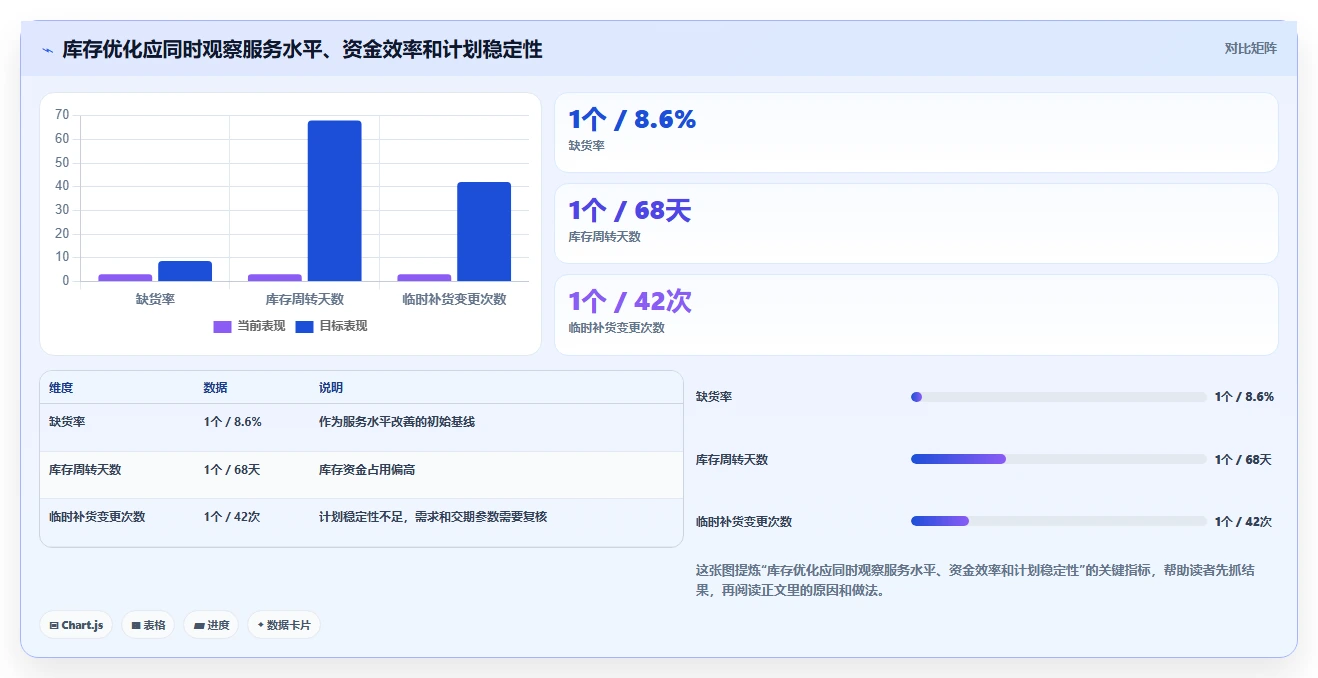1318x678 pixels.
Task: Select 缺货率 in the table row
Action: (x=67, y=422)
